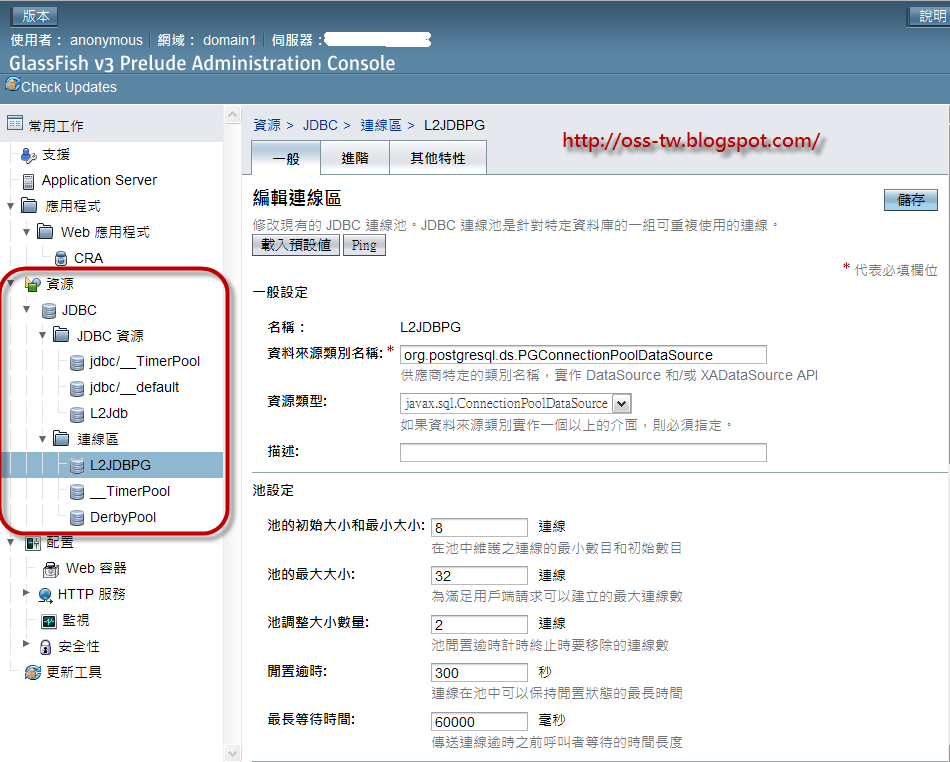This screenshot has width=950, height=762.
Task: Click the Check Updates link
Action: (69, 87)
